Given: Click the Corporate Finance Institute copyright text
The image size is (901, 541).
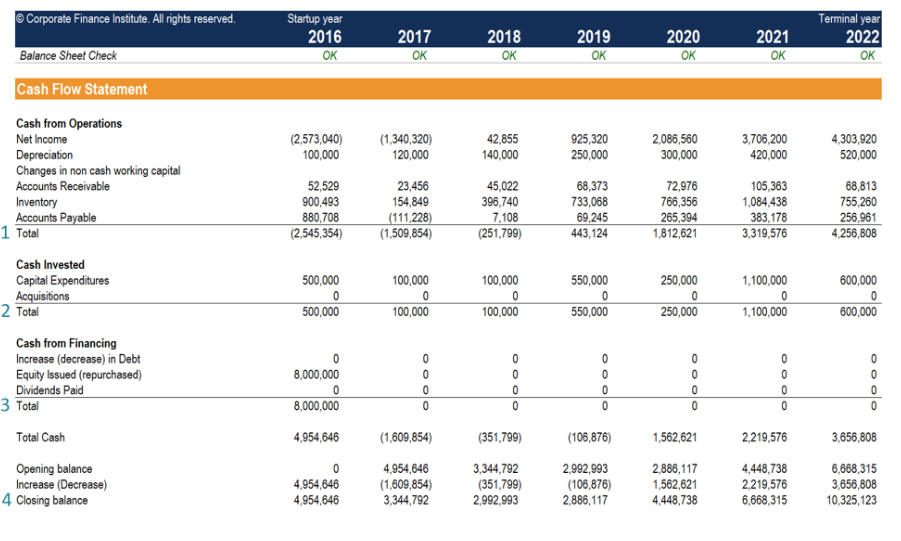Looking at the screenshot, I should point(126,20).
